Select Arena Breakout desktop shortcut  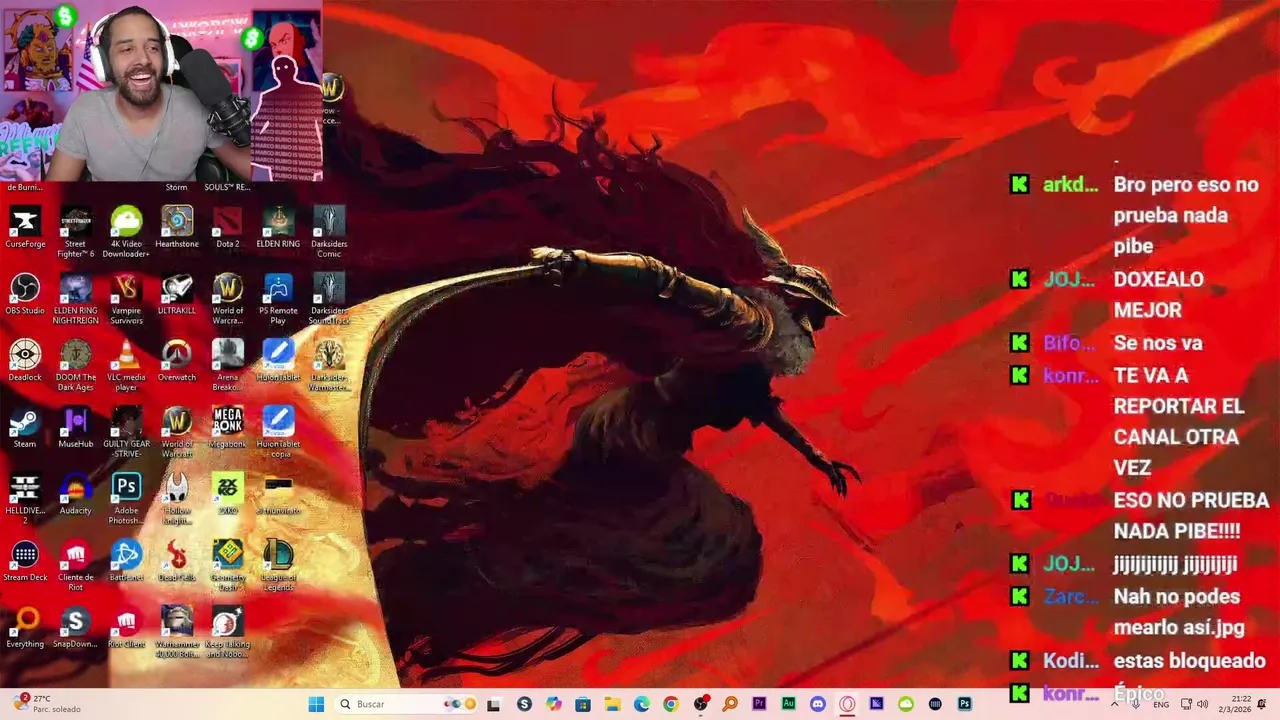tap(228, 366)
